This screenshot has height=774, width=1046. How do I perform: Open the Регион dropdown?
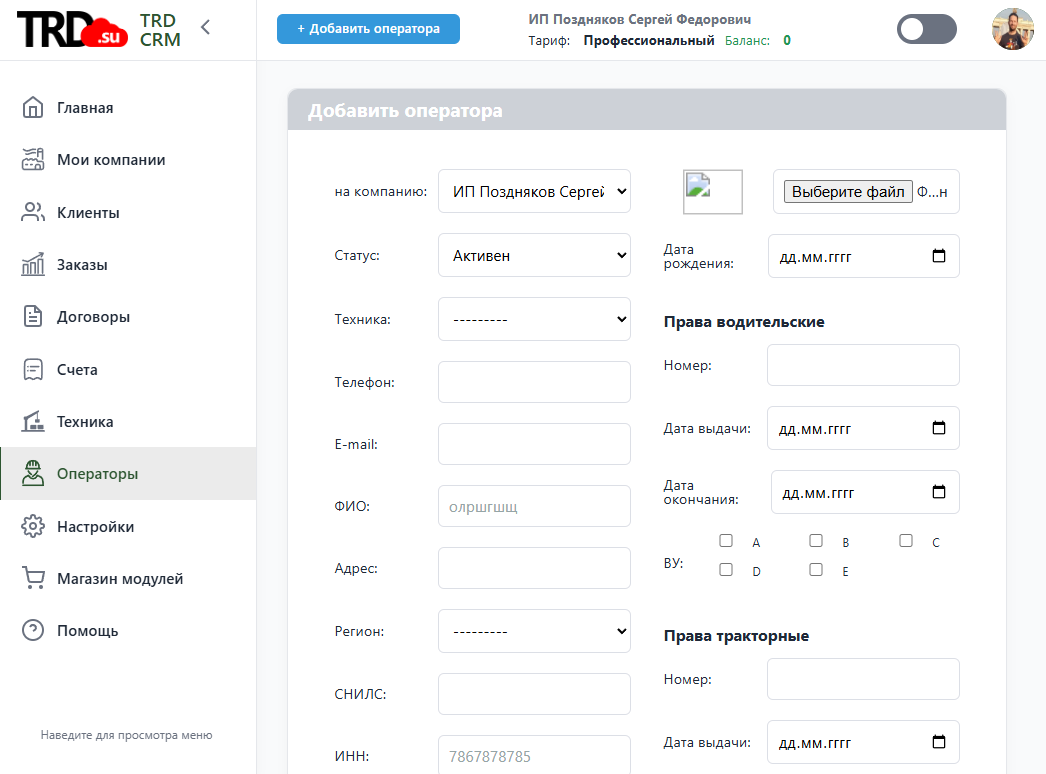coord(534,631)
